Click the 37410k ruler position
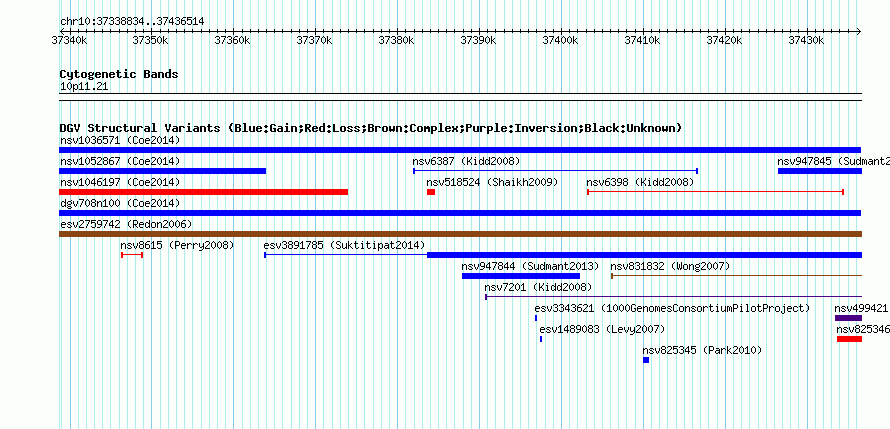Image resolution: width=890 pixels, height=429 pixels. (x=644, y=40)
